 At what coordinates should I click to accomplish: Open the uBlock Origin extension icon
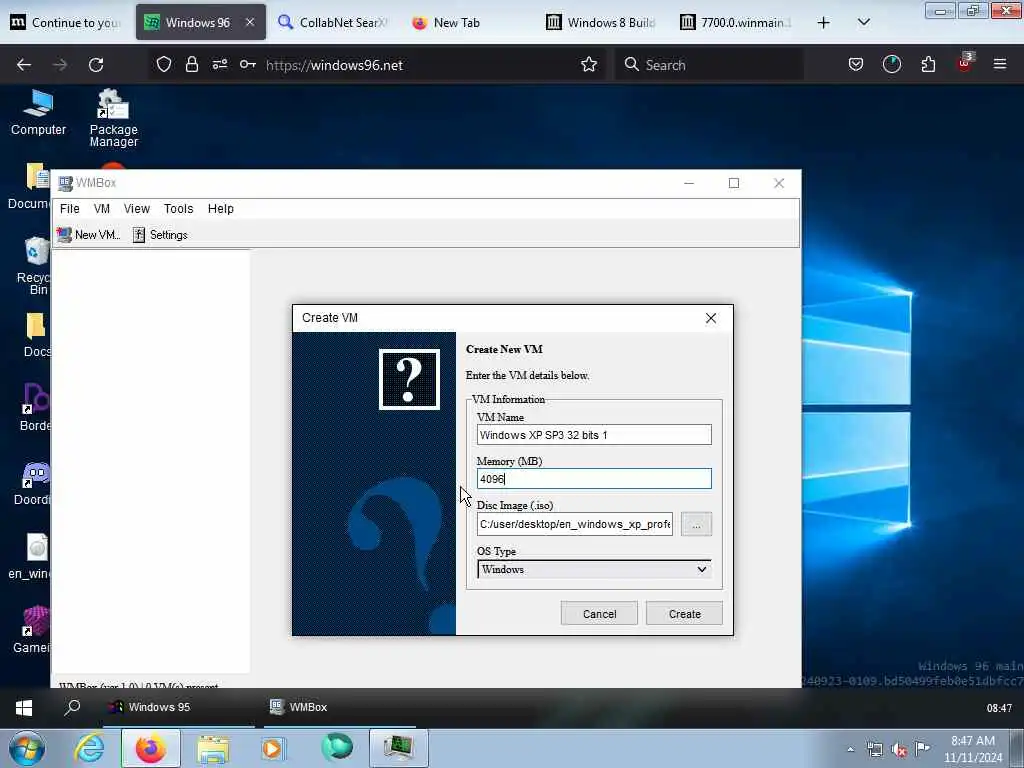(965, 63)
